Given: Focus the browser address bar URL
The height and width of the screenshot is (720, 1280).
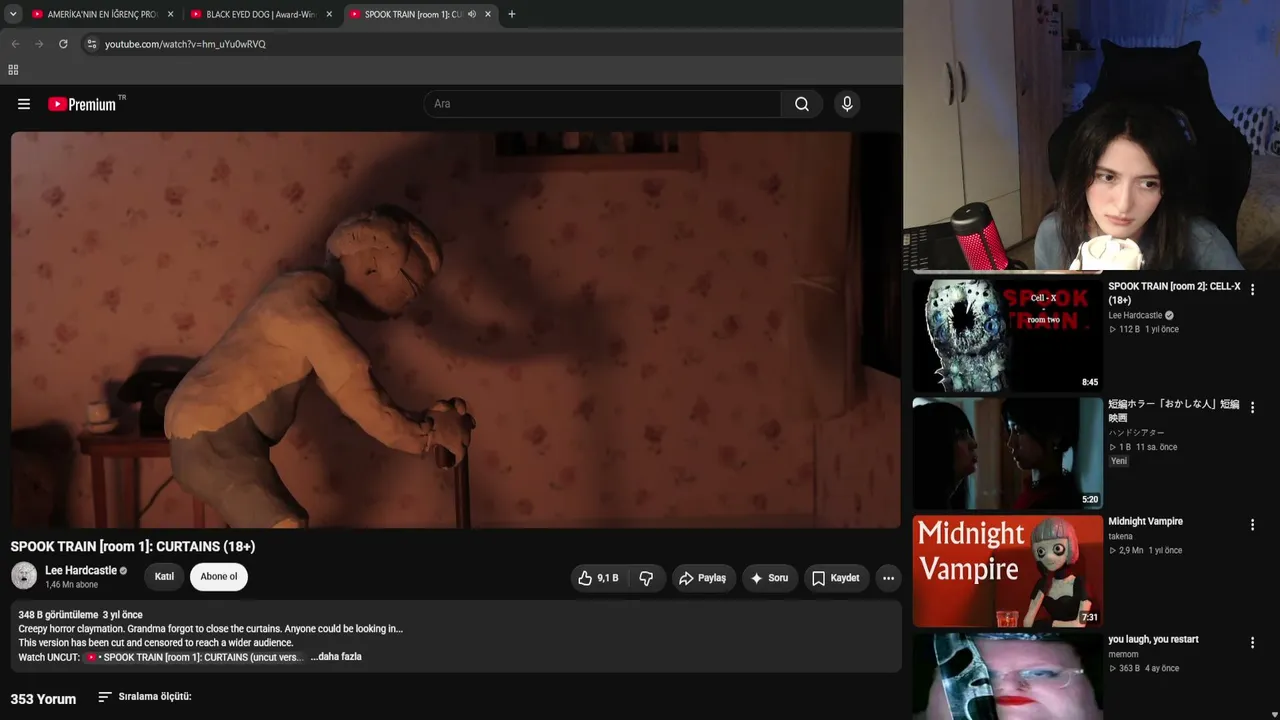Looking at the screenshot, I should (x=185, y=44).
